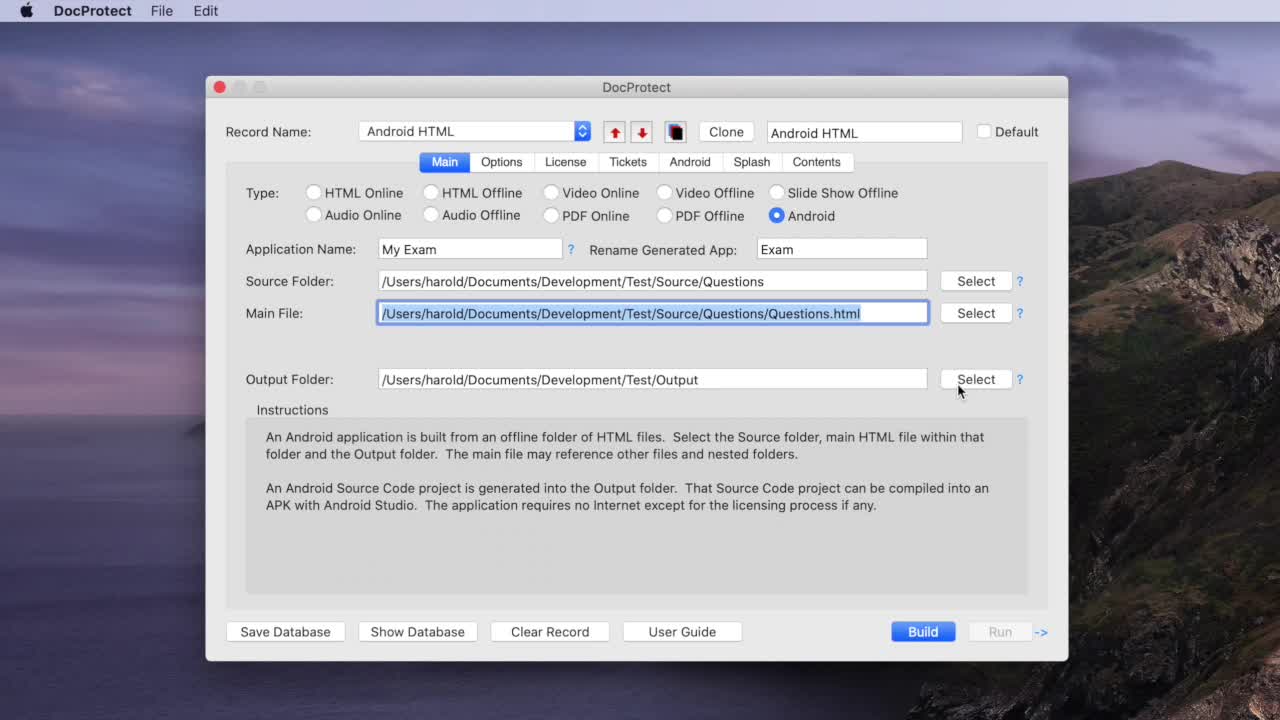
Task: Switch to the Android tab
Action: coord(690,162)
